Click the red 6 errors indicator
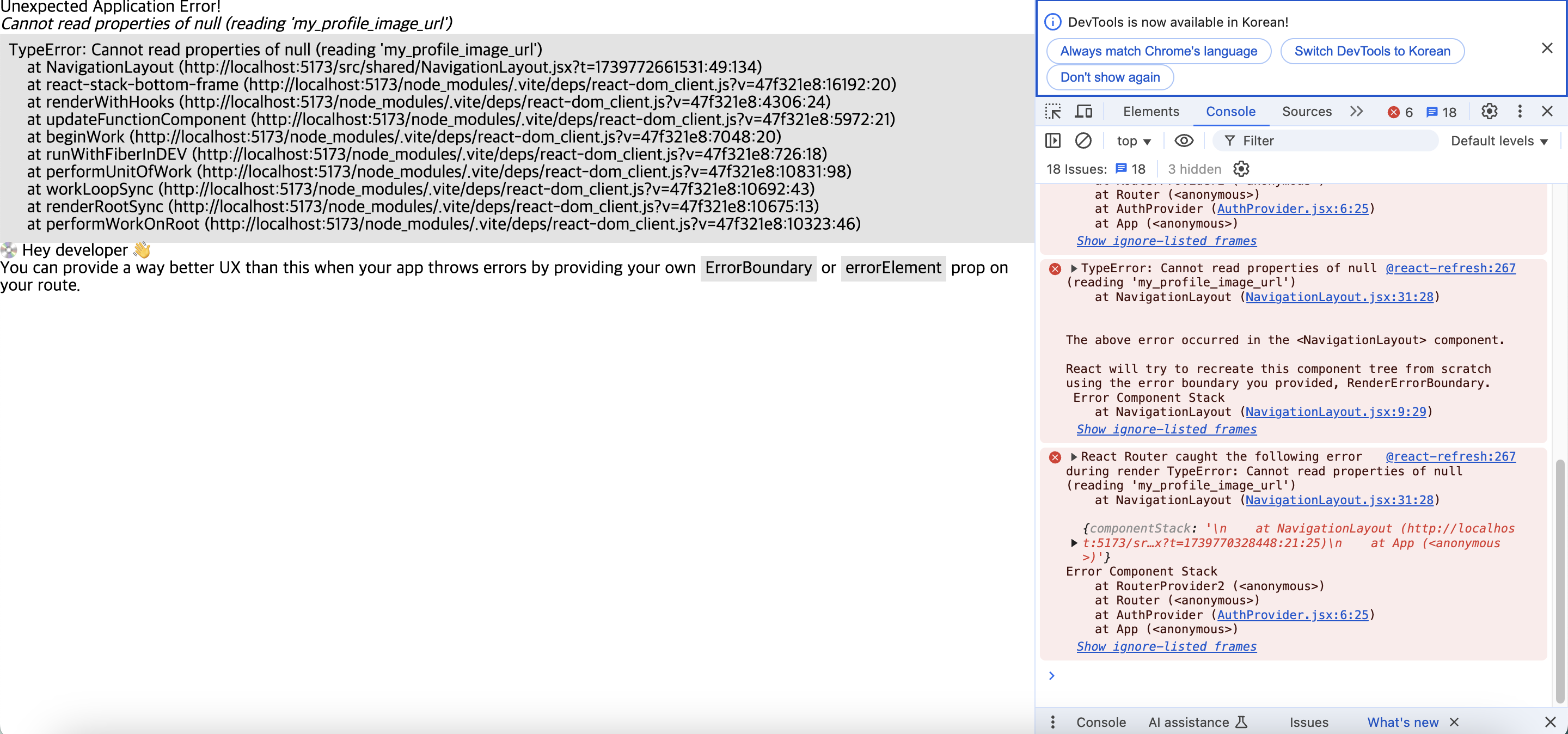The image size is (1568, 734). point(1399,112)
